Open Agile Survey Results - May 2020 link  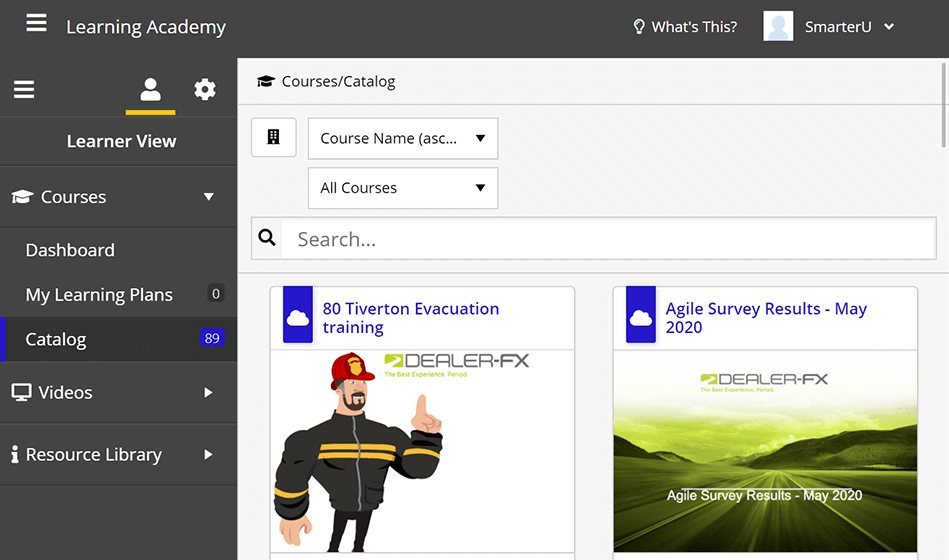coord(766,318)
